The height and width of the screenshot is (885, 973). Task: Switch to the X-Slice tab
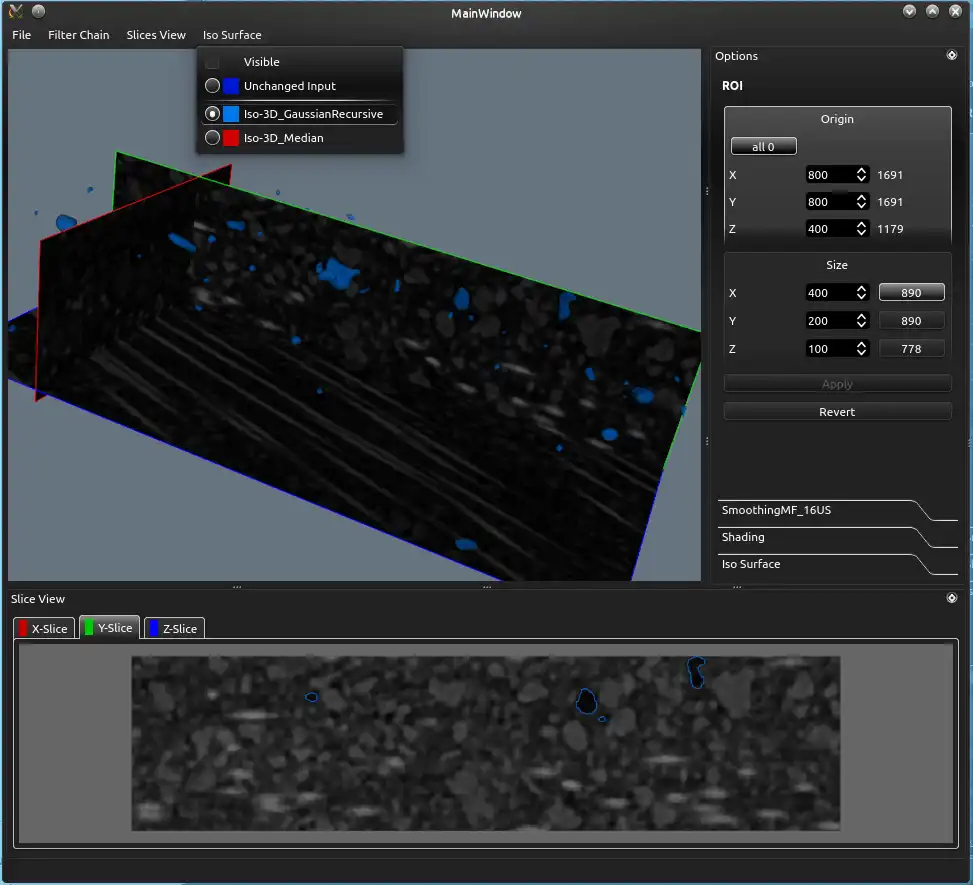click(x=42, y=628)
